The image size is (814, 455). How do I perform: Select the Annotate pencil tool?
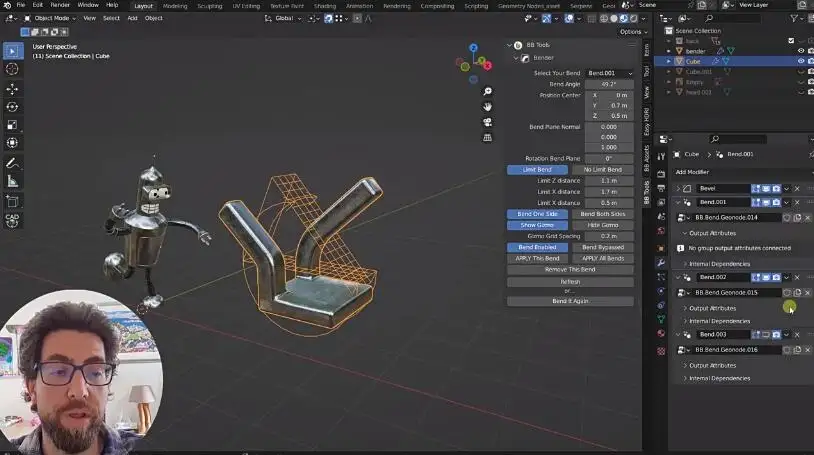coord(12,163)
